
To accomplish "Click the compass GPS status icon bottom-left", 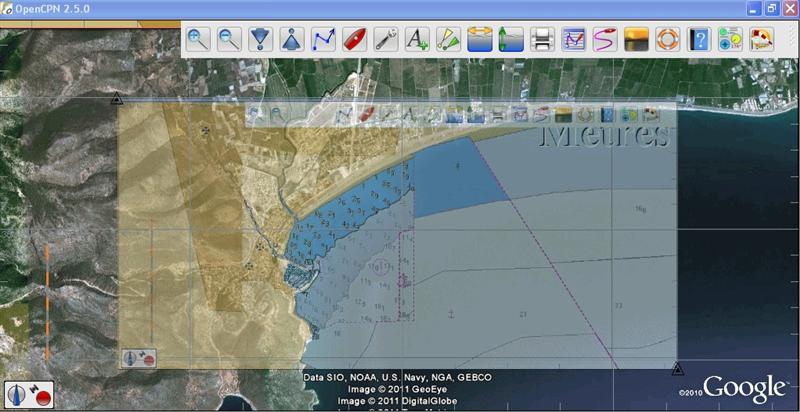I will coord(28,394).
